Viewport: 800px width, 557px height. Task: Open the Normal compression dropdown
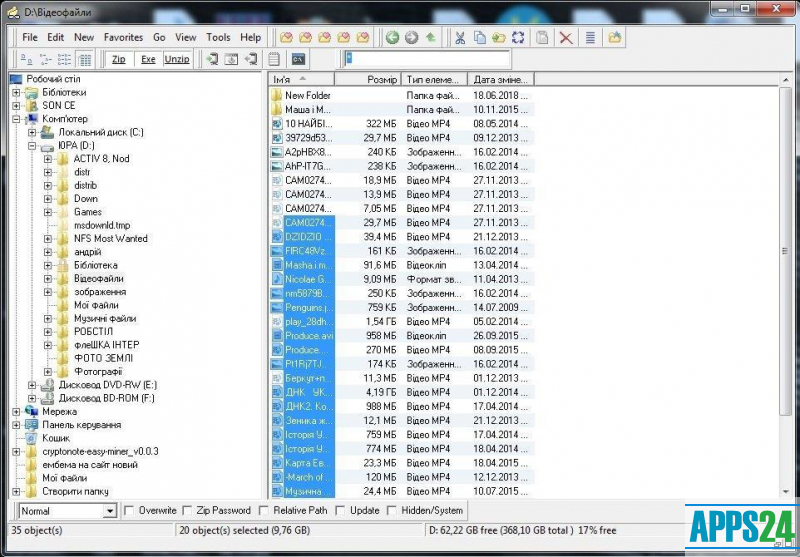[109, 511]
